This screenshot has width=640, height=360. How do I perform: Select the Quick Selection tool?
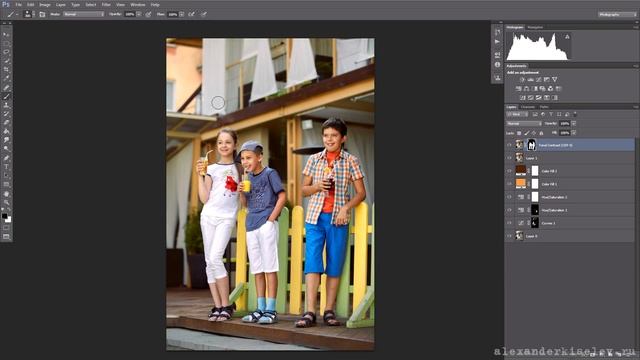click(6, 61)
